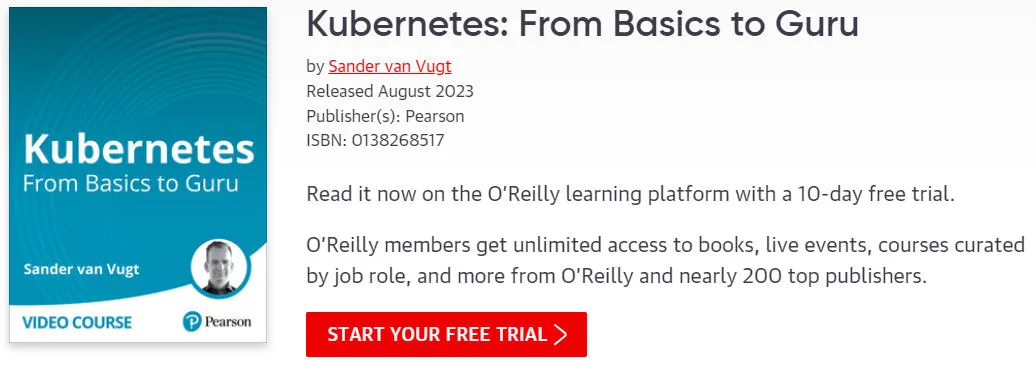The image size is (1036, 371).
Task: Click the ISBN 0138268517 text
Action: coord(375,141)
